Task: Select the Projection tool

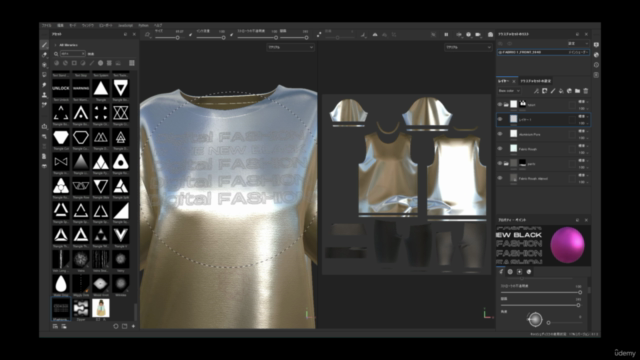Action: 44,65
